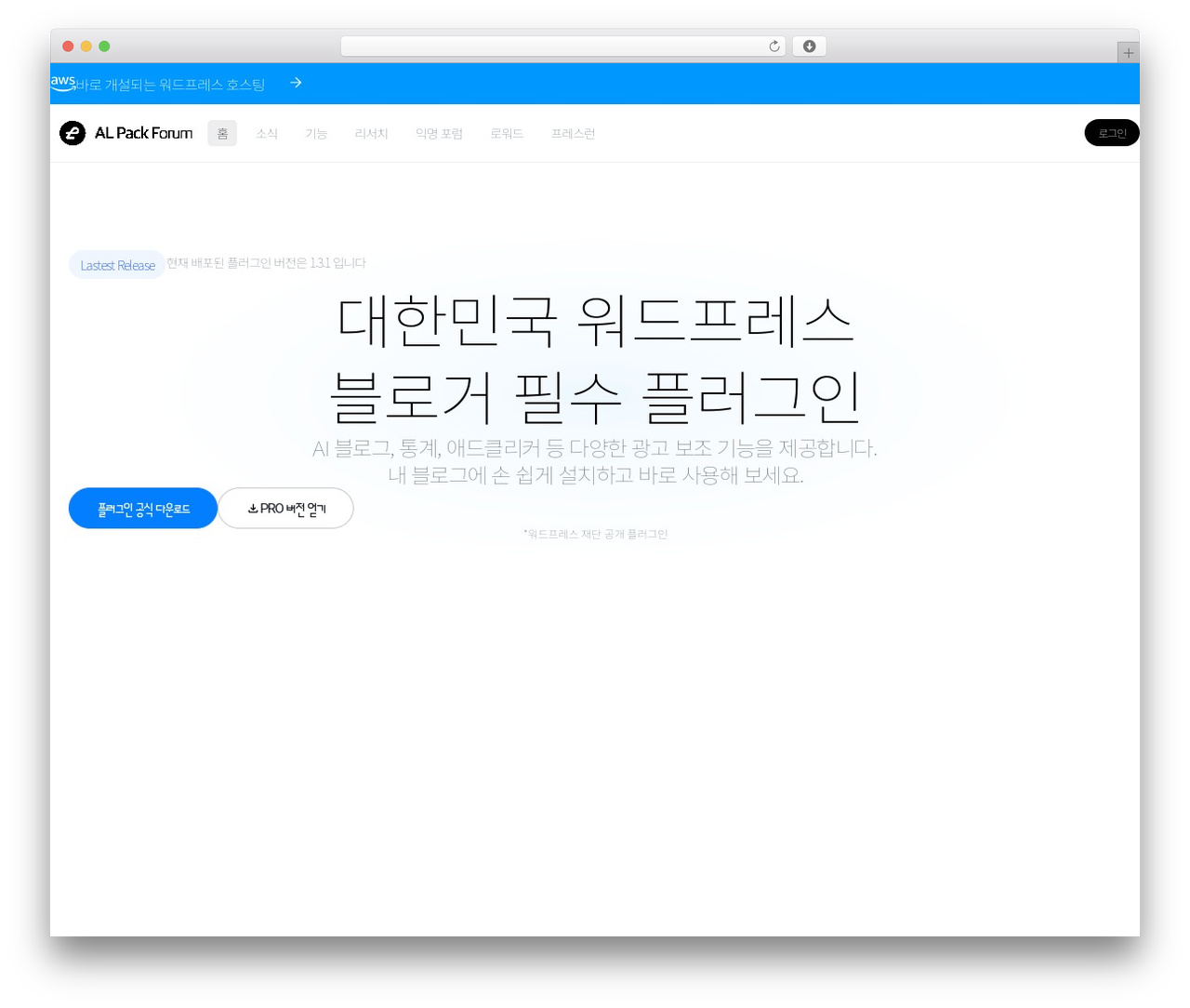The image size is (1190, 1008).
Task: Click the AWS logo in the banner
Action: click(x=63, y=82)
